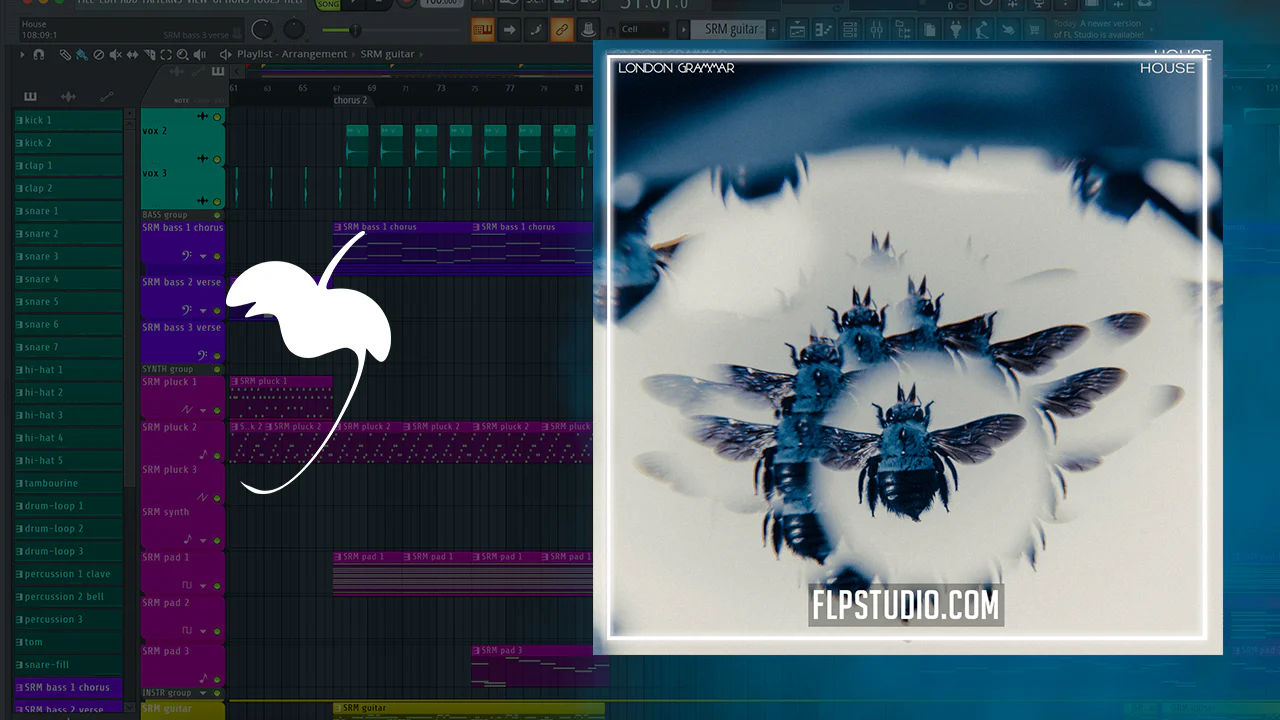
Task: Select clap 2 in the picker list
Action: click(x=68, y=188)
